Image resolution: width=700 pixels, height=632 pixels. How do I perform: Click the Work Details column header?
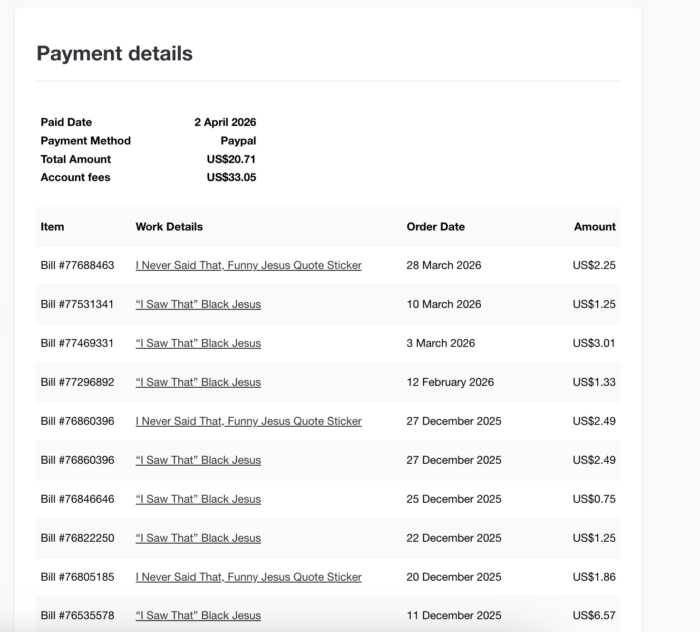pyautogui.click(x=169, y=227)
